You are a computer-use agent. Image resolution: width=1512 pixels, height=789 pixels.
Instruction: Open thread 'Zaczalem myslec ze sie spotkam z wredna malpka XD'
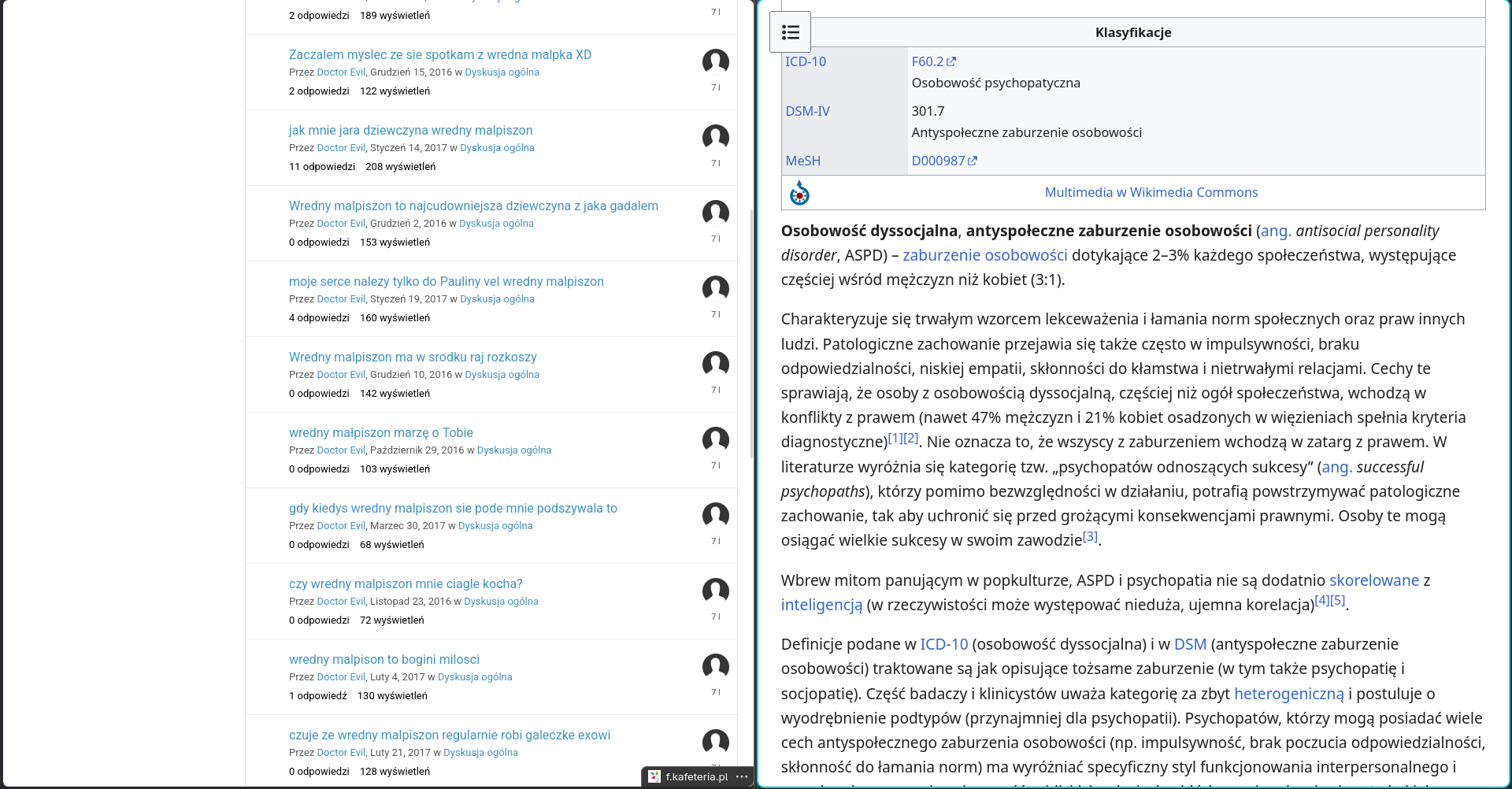tap(440, 54)
